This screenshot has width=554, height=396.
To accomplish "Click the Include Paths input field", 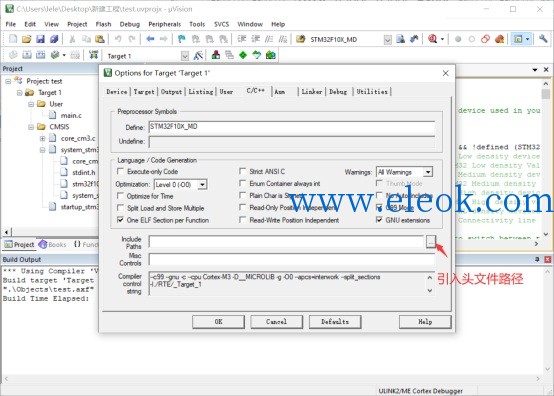I will click(x=287, y=242).
